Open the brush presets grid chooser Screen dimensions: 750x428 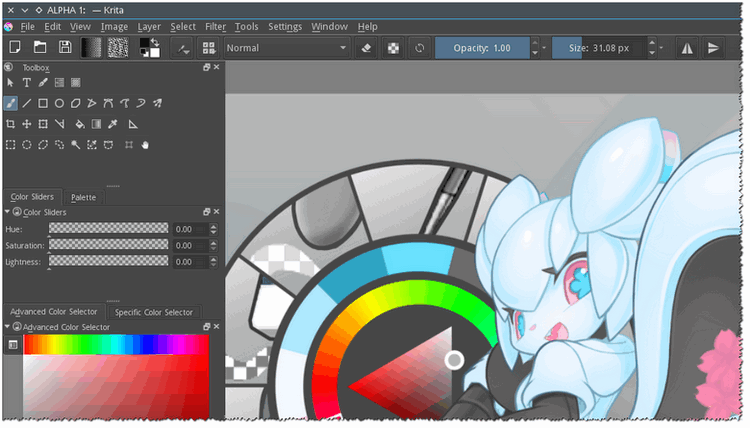click(x=209, y=48)
